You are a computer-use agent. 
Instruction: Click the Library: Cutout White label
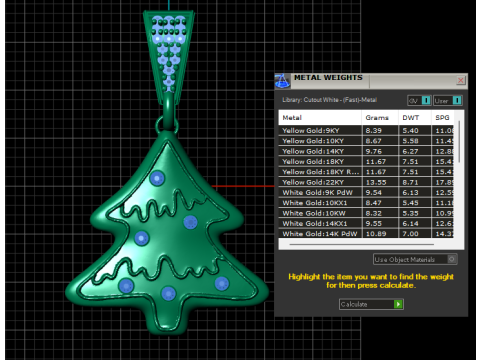[329, 100]
